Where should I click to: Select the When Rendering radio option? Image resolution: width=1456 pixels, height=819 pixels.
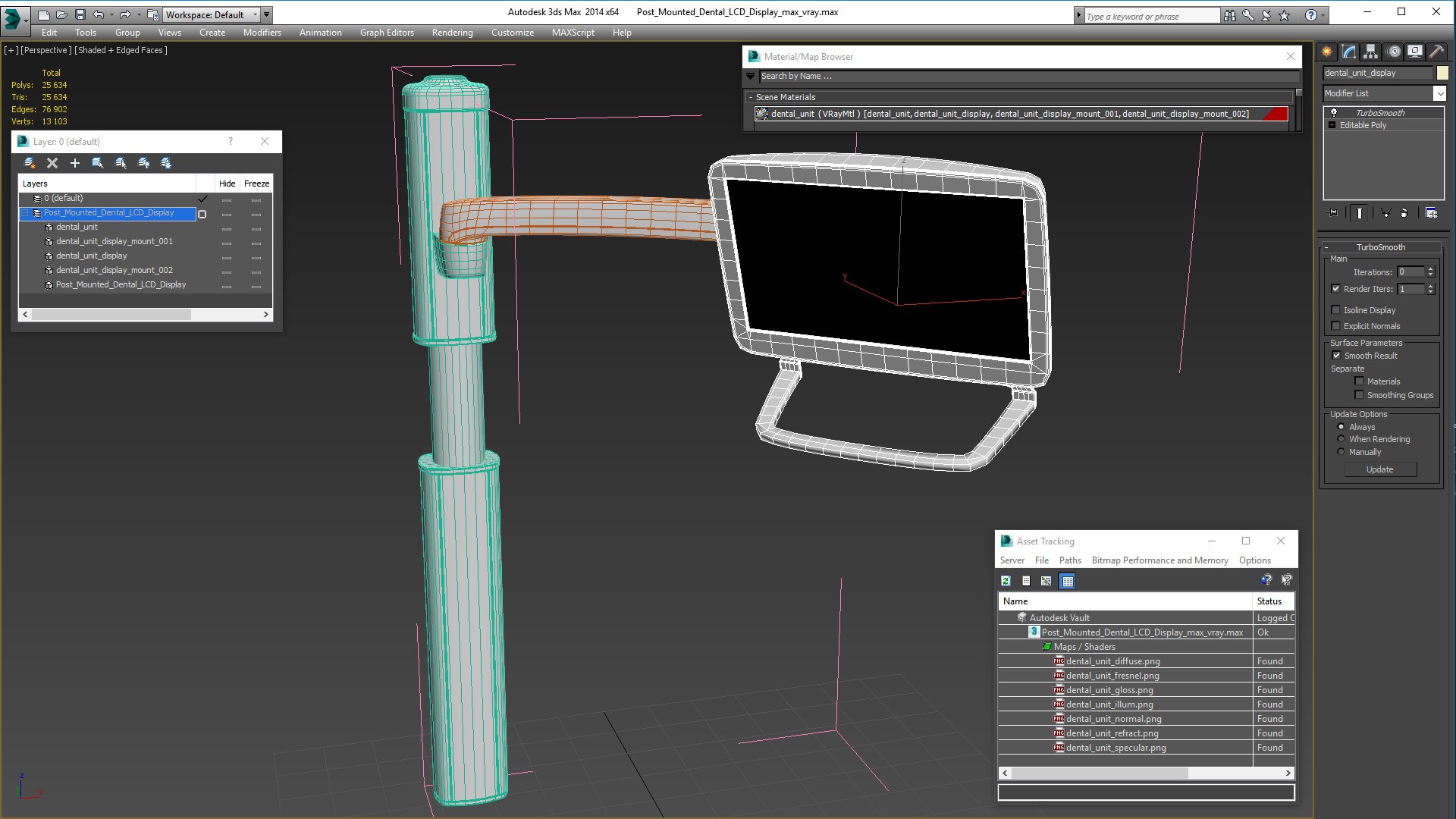click(1341, 439)
